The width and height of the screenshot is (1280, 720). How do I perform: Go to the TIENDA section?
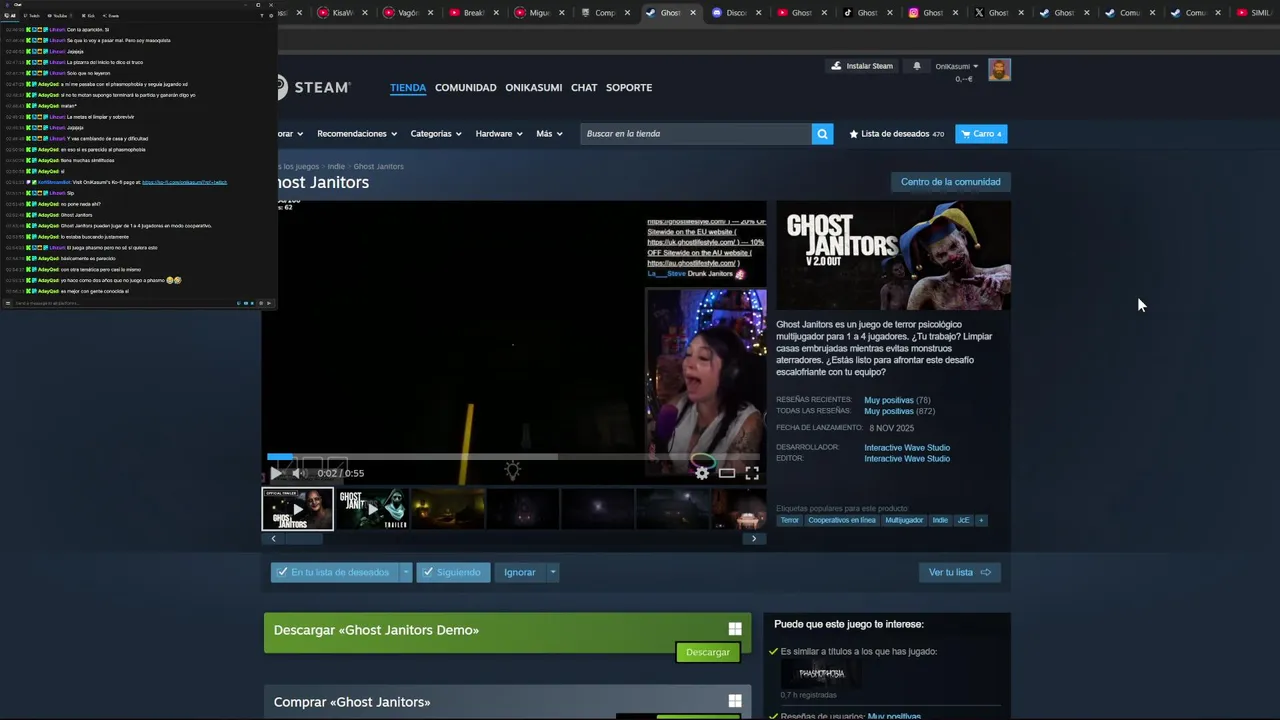coord(408,88)
